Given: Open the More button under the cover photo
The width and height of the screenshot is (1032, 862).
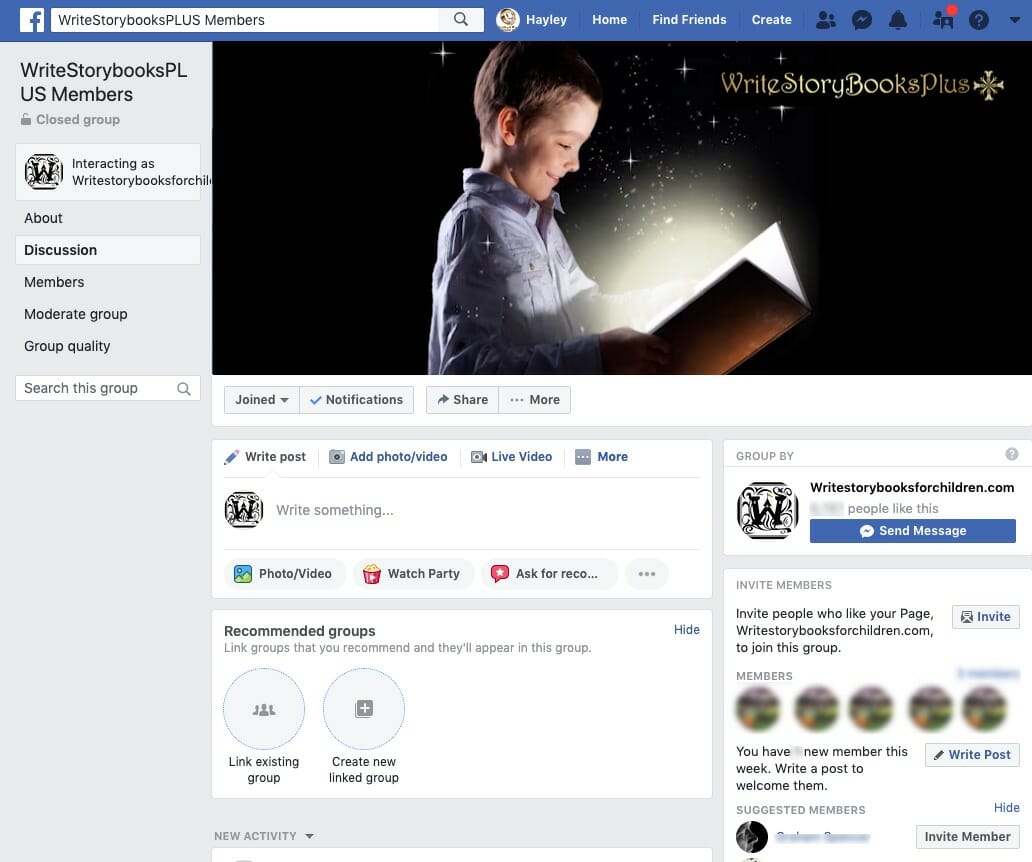Looking at the screenshot, I should (x=534, y=400).
